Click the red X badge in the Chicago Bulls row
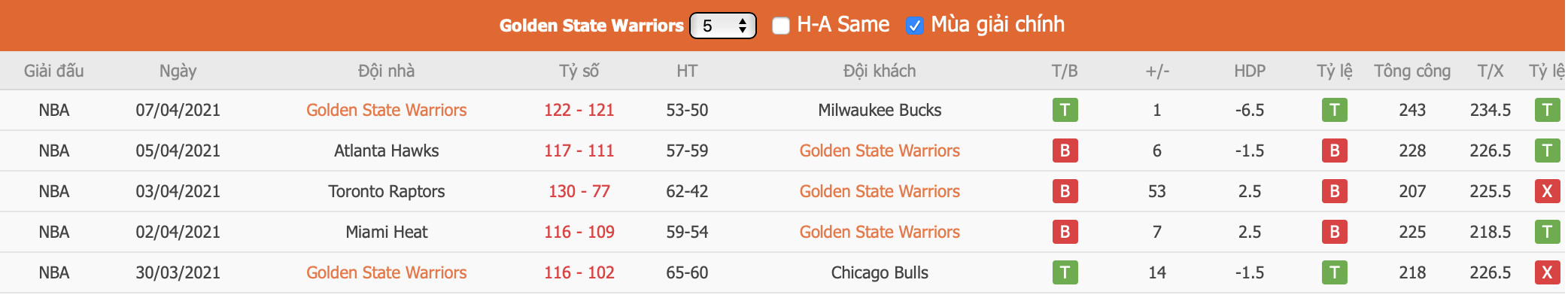The image size is (1568, 295). [1547, 272]
